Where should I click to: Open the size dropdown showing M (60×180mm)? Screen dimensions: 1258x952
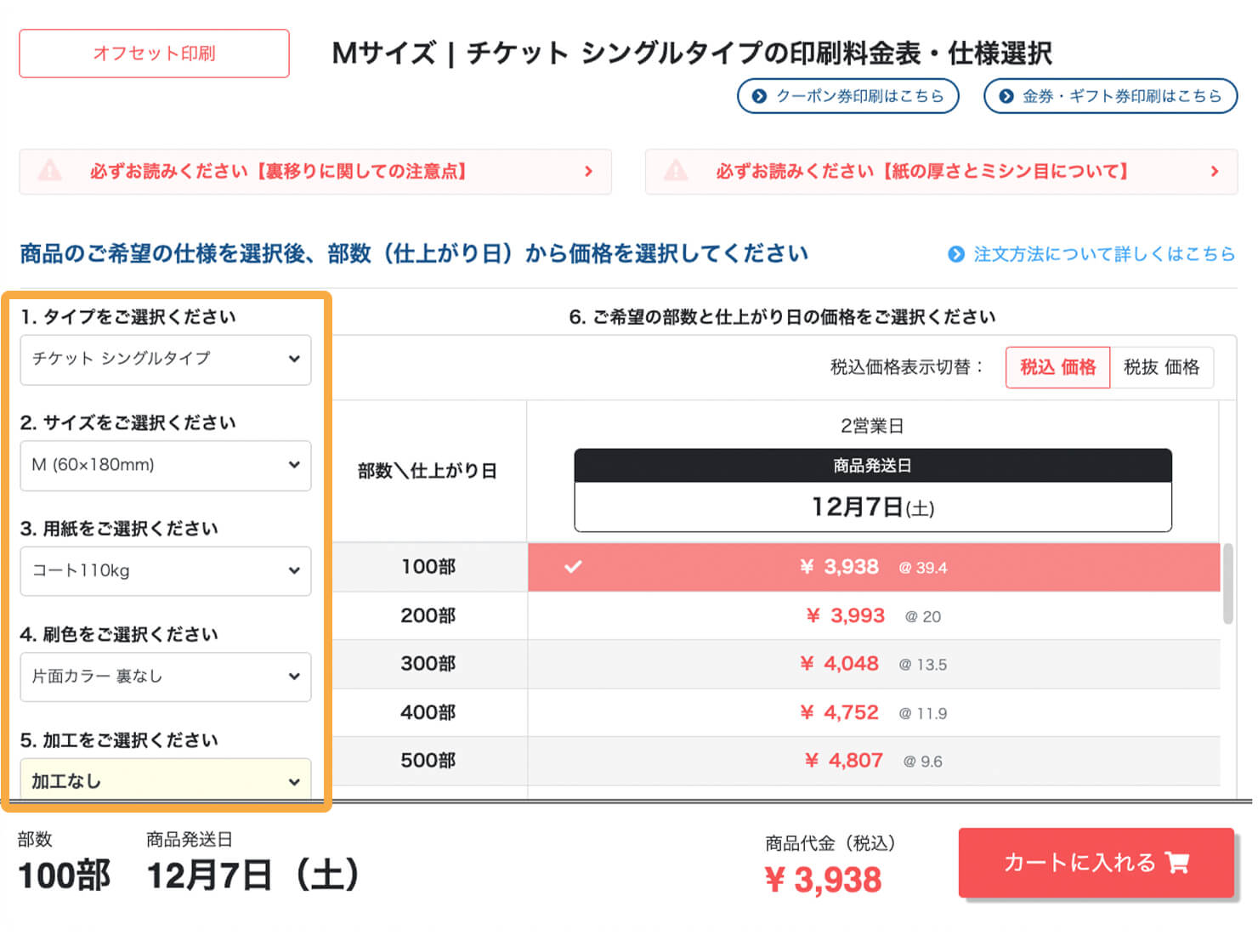tap(165, 466)
